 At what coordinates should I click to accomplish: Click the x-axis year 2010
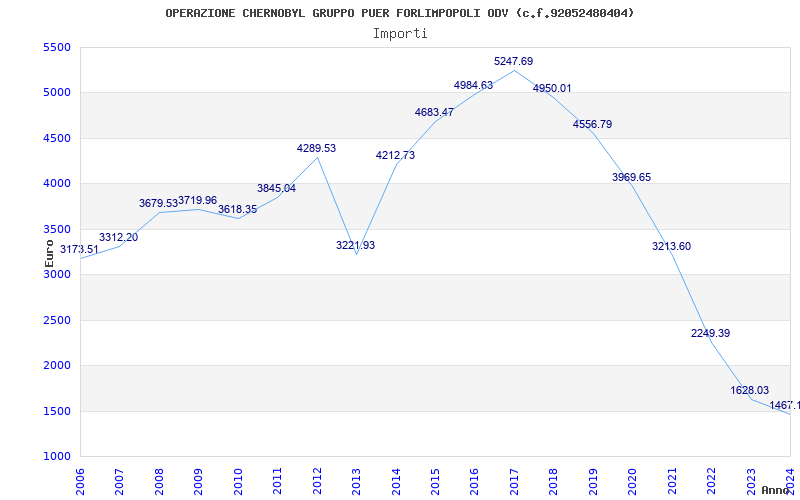(x=238, y=482)
